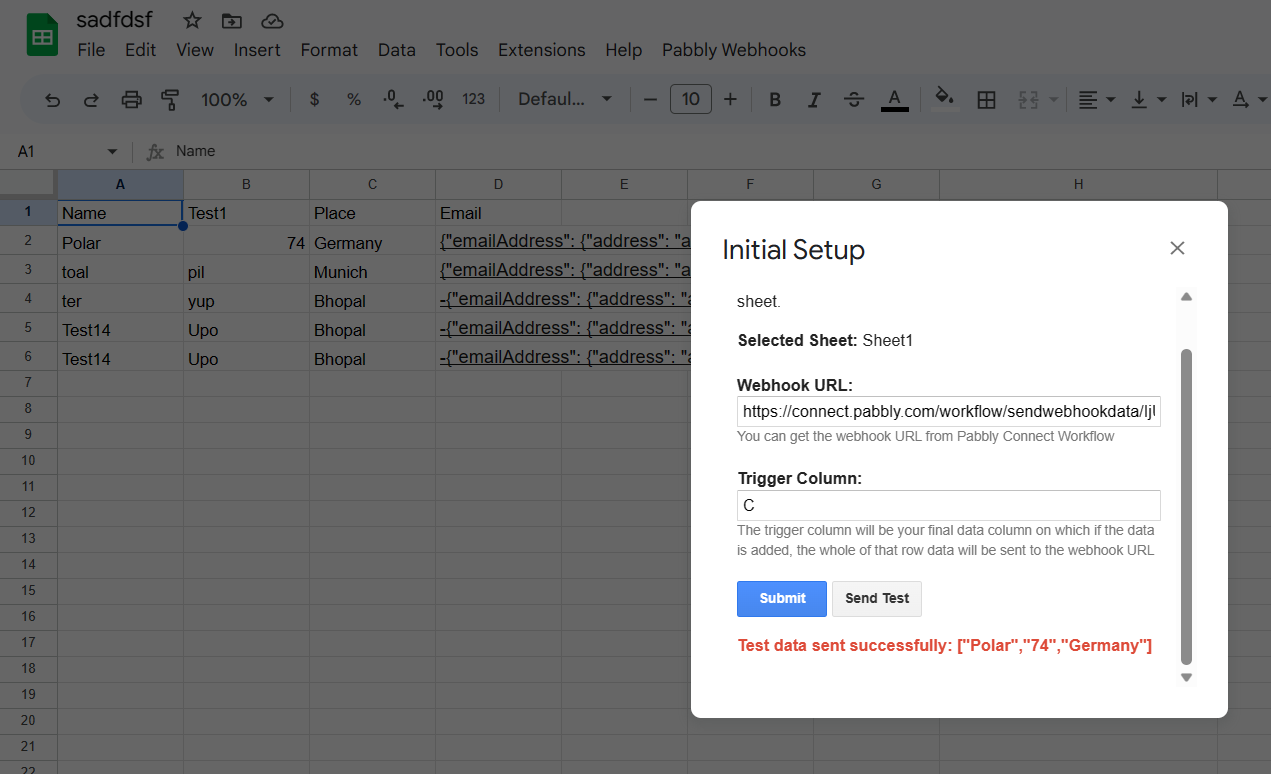Check cloud save status icon

coord(271,20)
